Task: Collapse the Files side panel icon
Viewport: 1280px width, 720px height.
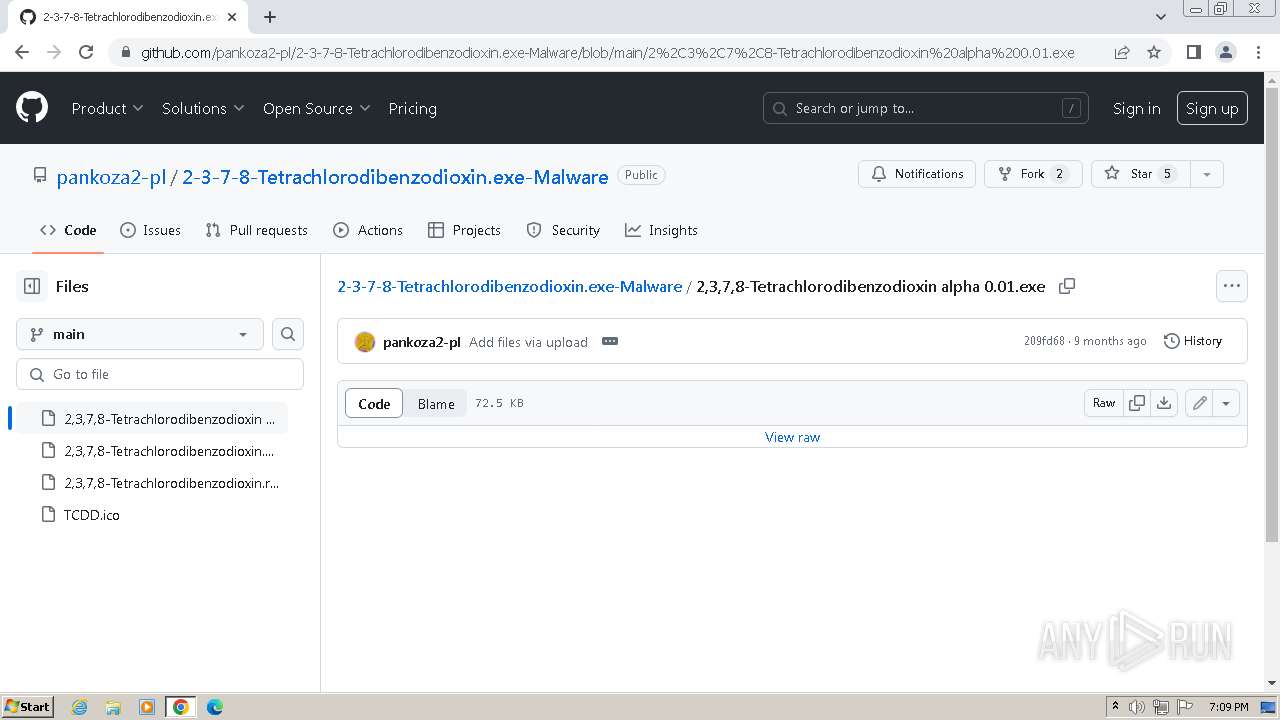Action: [x=32, y=286]
